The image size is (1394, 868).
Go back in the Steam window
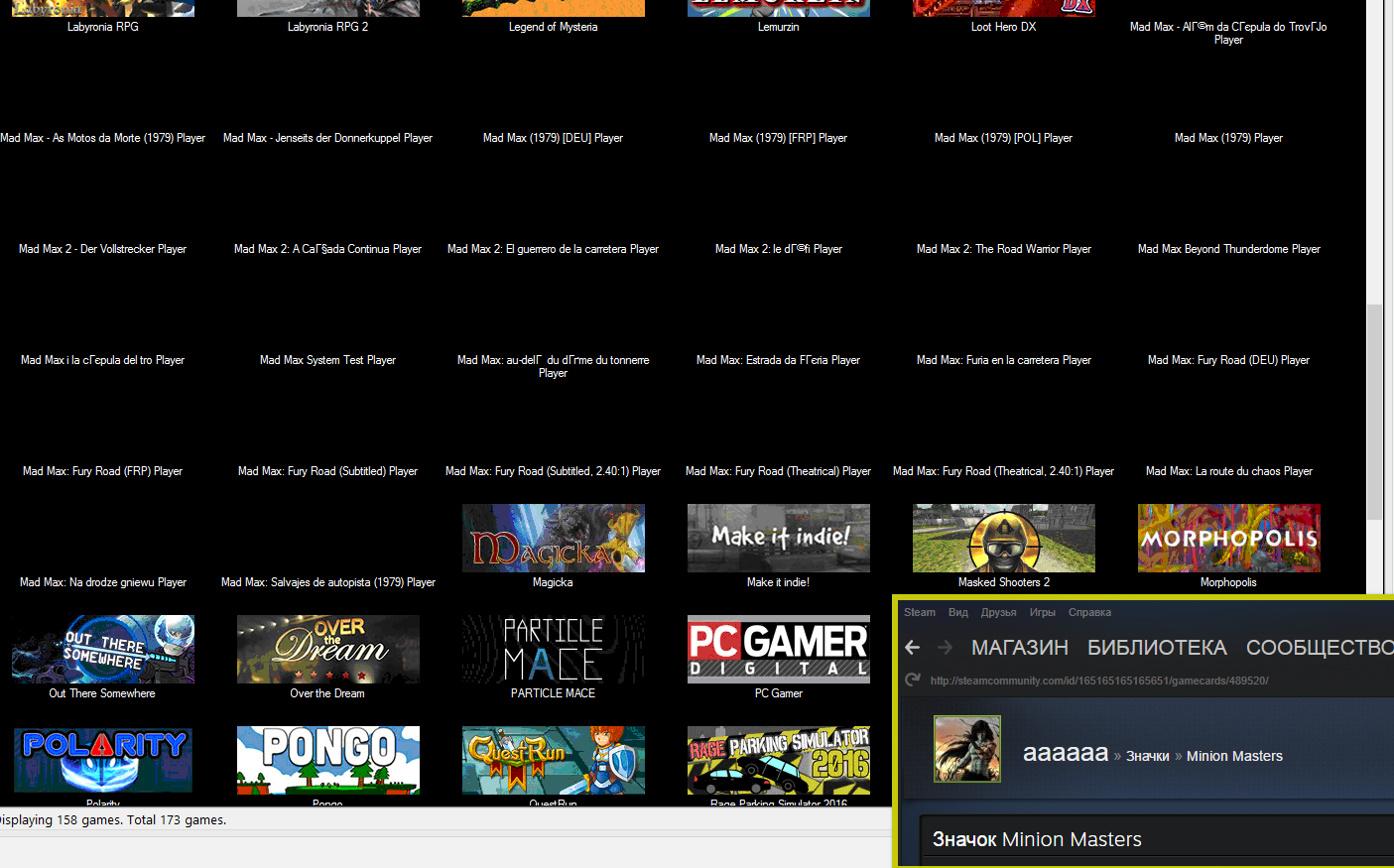tap(913, 648)
